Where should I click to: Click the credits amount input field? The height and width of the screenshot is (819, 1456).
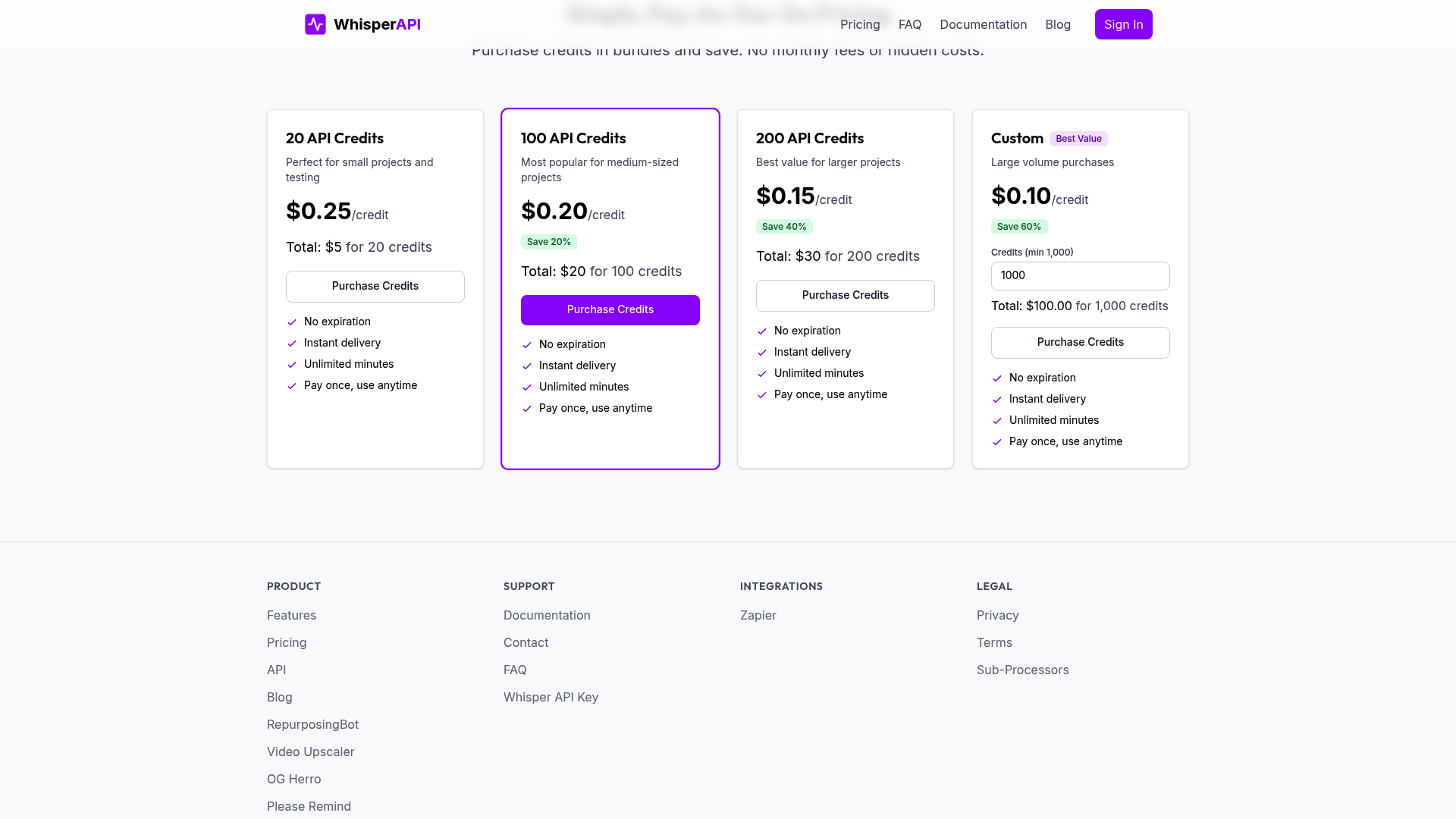[1080, 275]
